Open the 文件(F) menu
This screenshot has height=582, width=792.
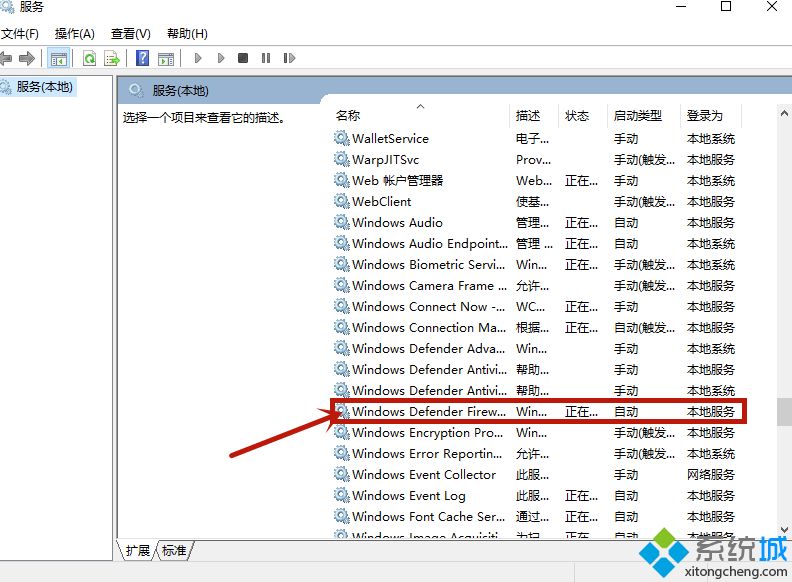coord(19,34)
